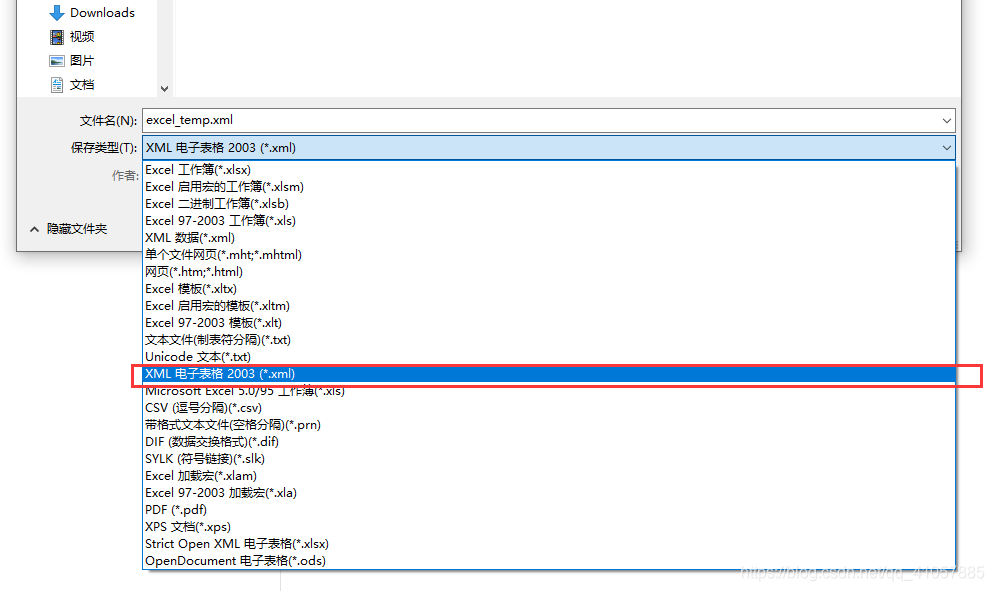Click the blue Downloads arrow icon
The image size is (994, 591).
pos(57,13)
